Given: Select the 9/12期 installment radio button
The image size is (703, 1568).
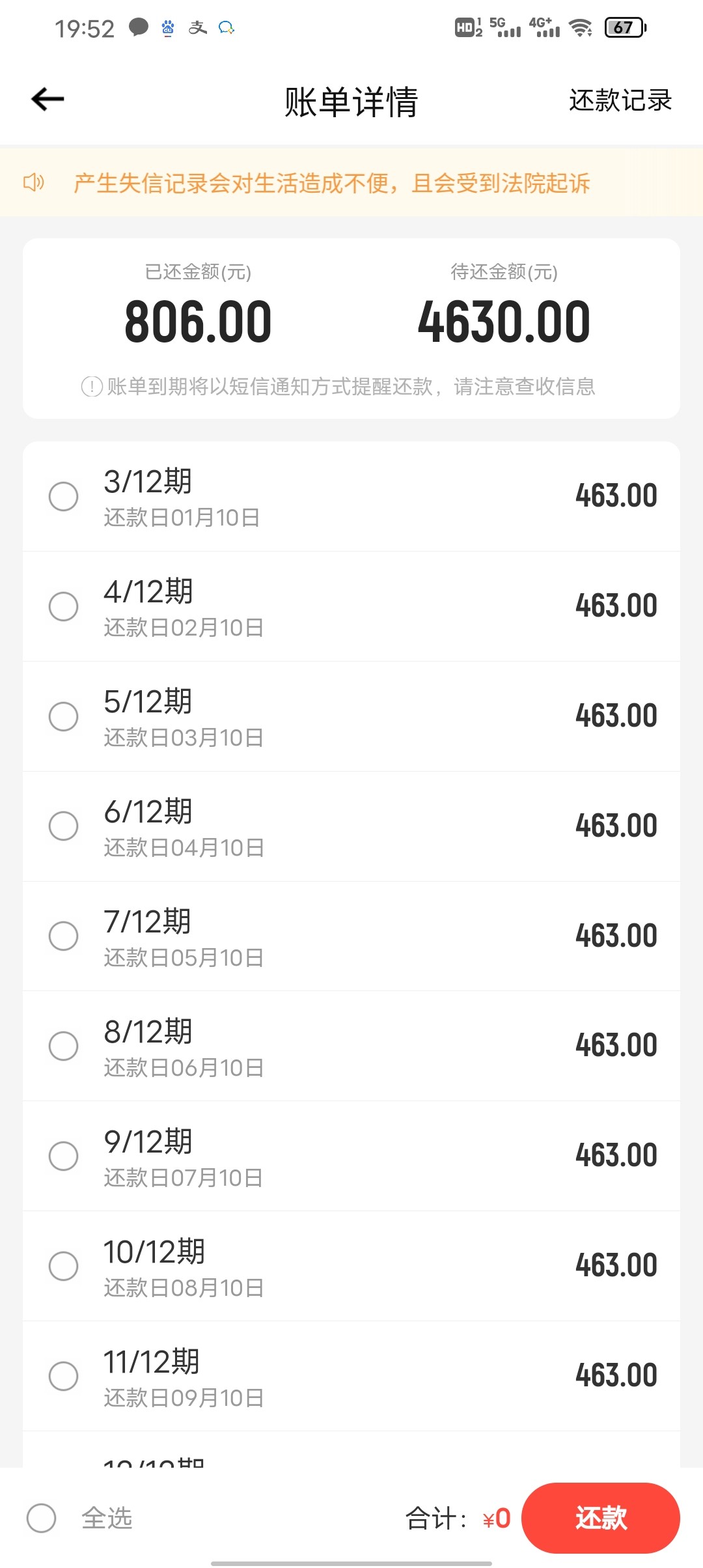Looking at the screenshot, I should [64, 1156].
